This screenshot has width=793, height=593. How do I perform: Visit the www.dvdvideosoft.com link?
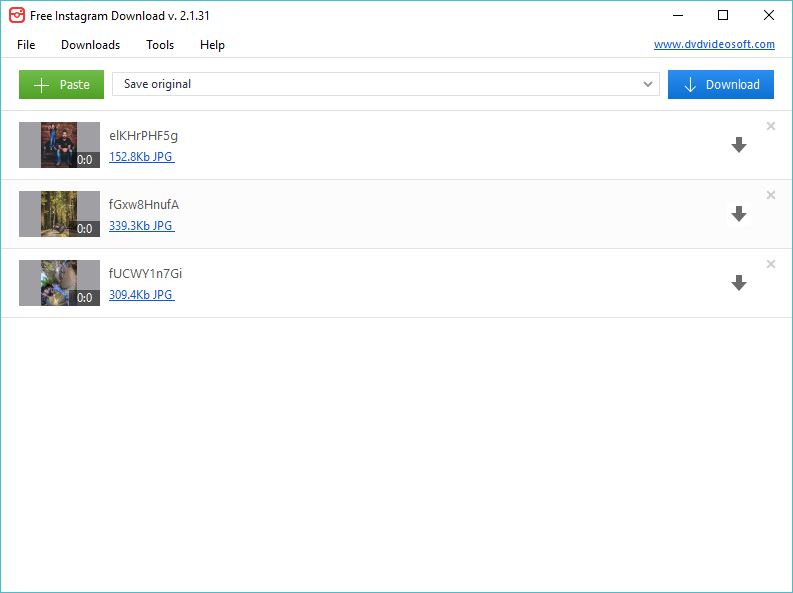tap(714, 45)
